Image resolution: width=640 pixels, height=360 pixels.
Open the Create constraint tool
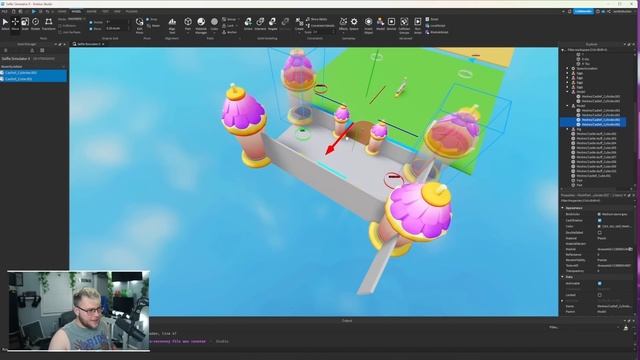[299, 24]
